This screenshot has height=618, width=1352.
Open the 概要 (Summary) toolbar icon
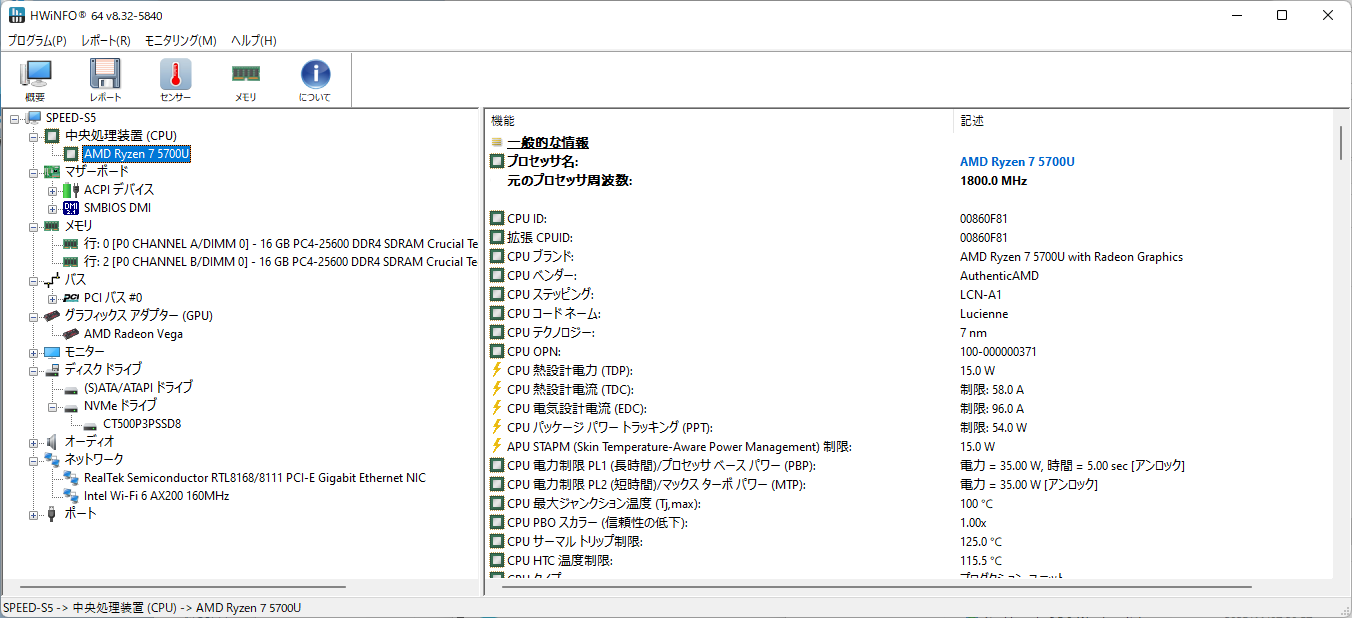pyautogui.click(x=35, y=79)
